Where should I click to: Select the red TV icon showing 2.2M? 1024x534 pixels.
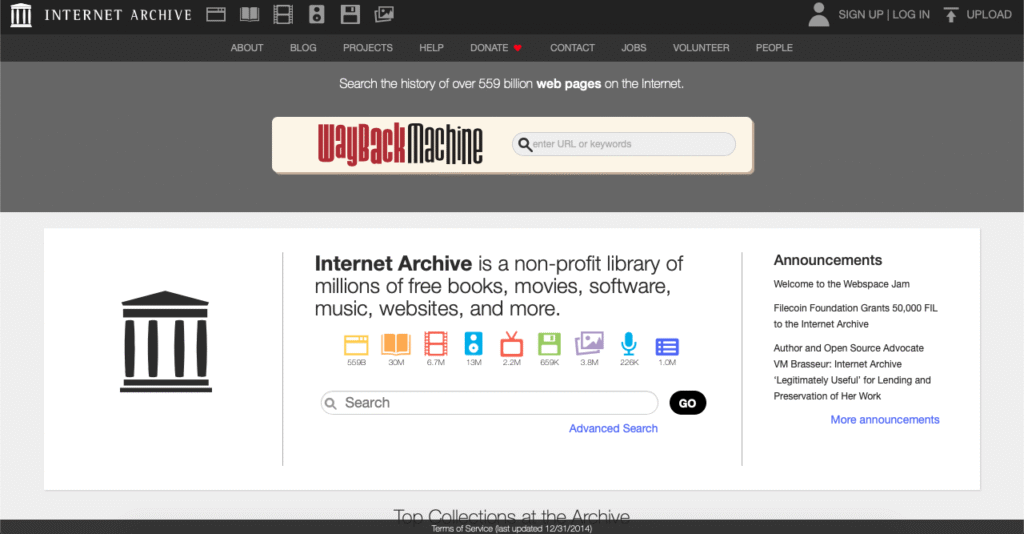[x=511, y=345]
